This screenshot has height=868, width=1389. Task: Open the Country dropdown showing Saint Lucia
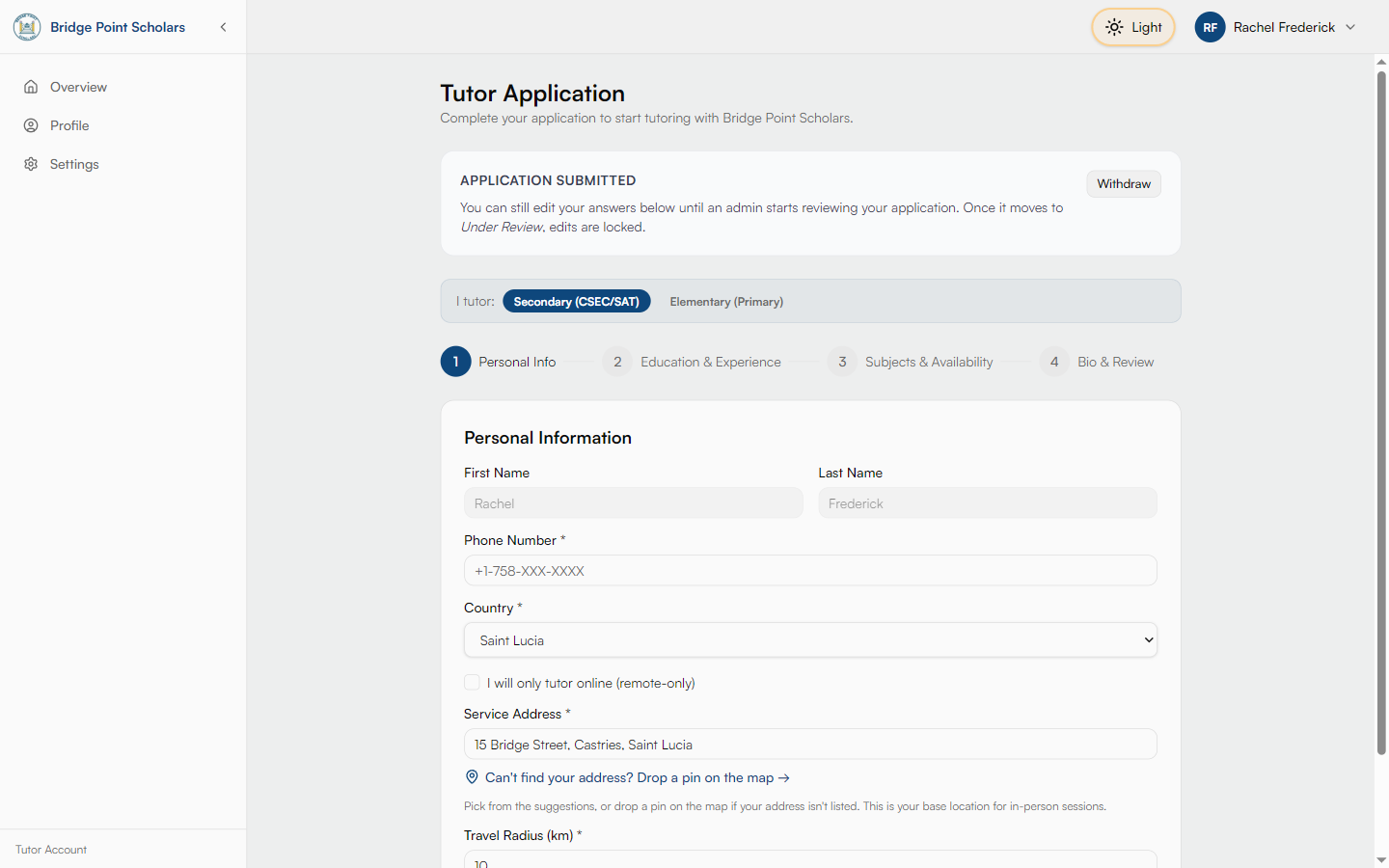810,640
